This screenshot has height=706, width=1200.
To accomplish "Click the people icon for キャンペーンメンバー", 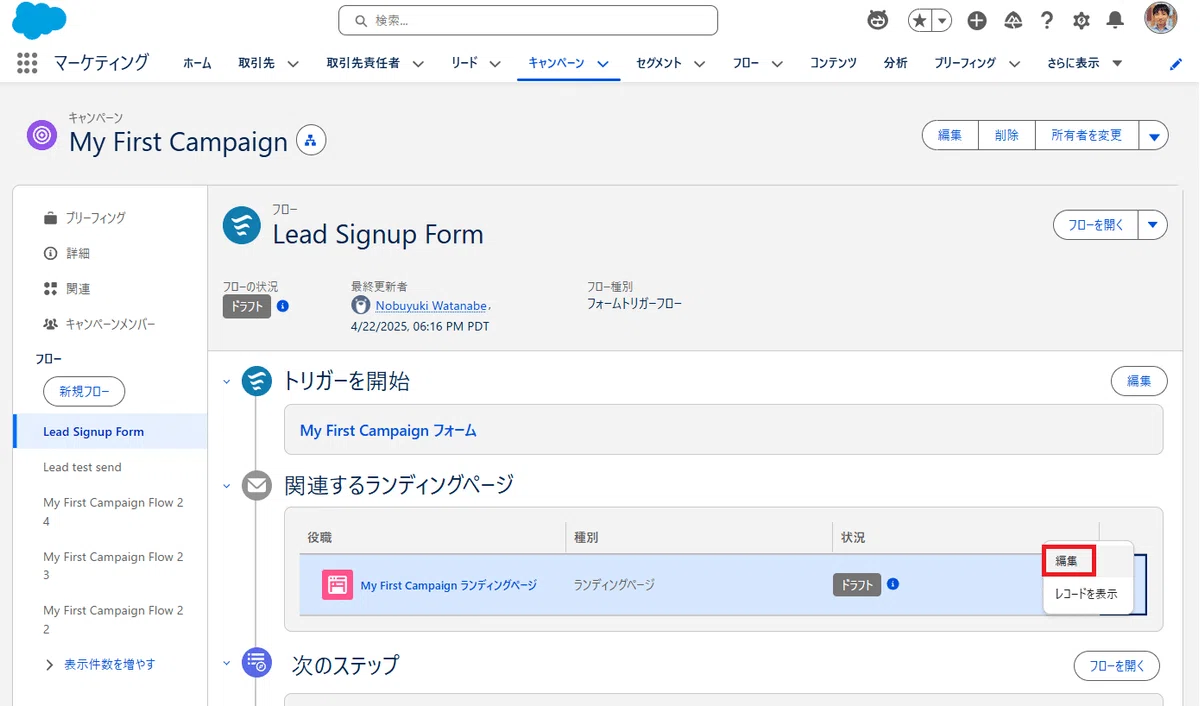I will click(51, 324).
